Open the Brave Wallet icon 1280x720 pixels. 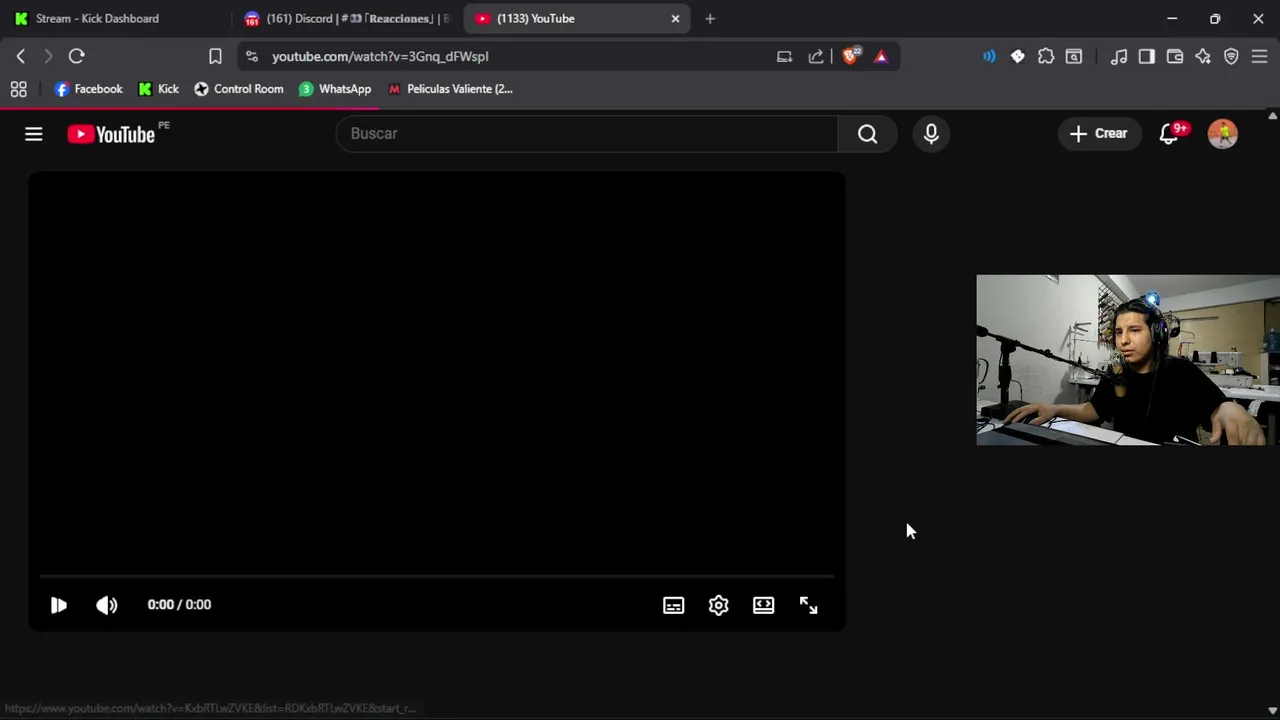click(x=1175, y=56)
